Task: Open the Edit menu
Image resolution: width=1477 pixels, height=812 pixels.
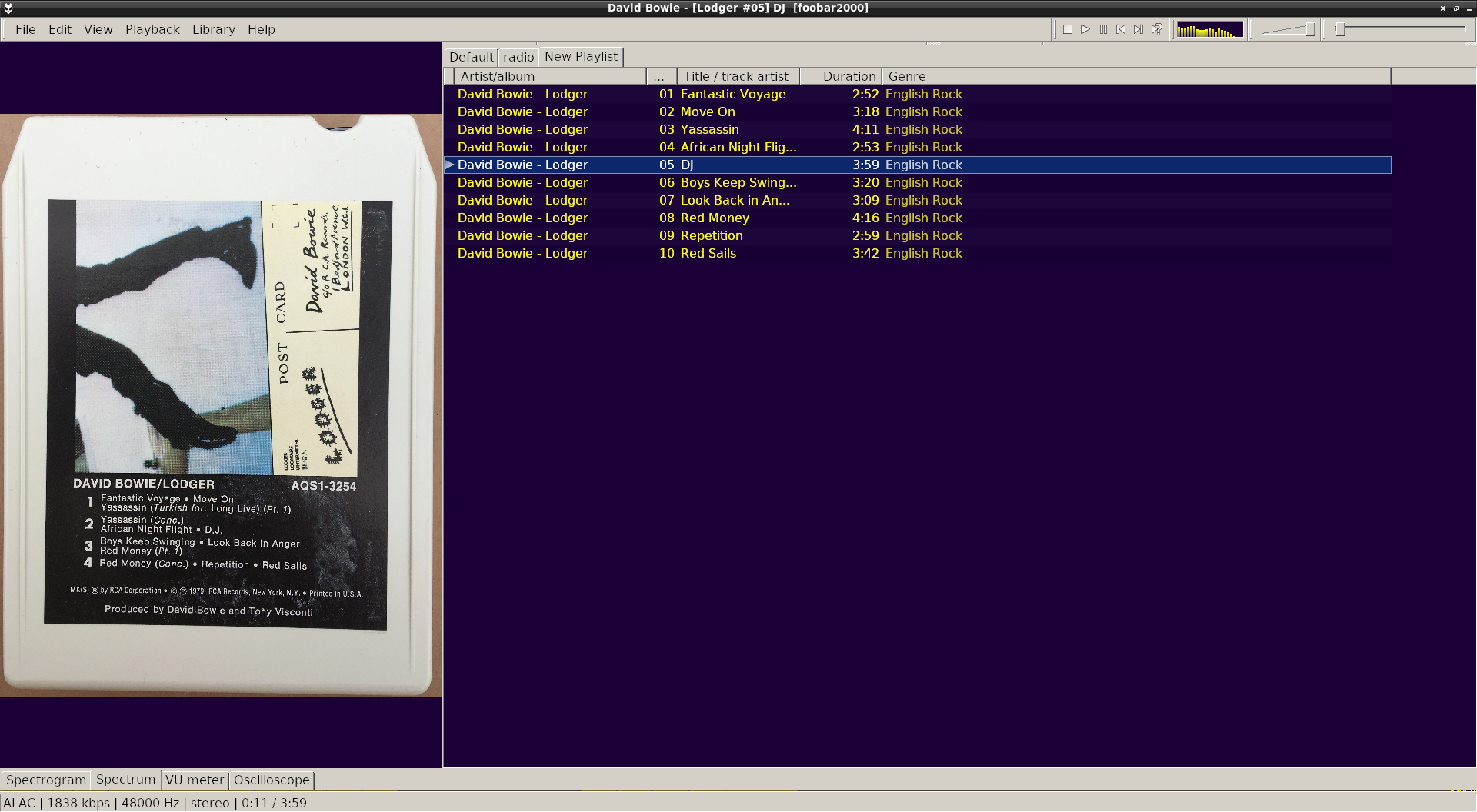Action: pos(59,29)
